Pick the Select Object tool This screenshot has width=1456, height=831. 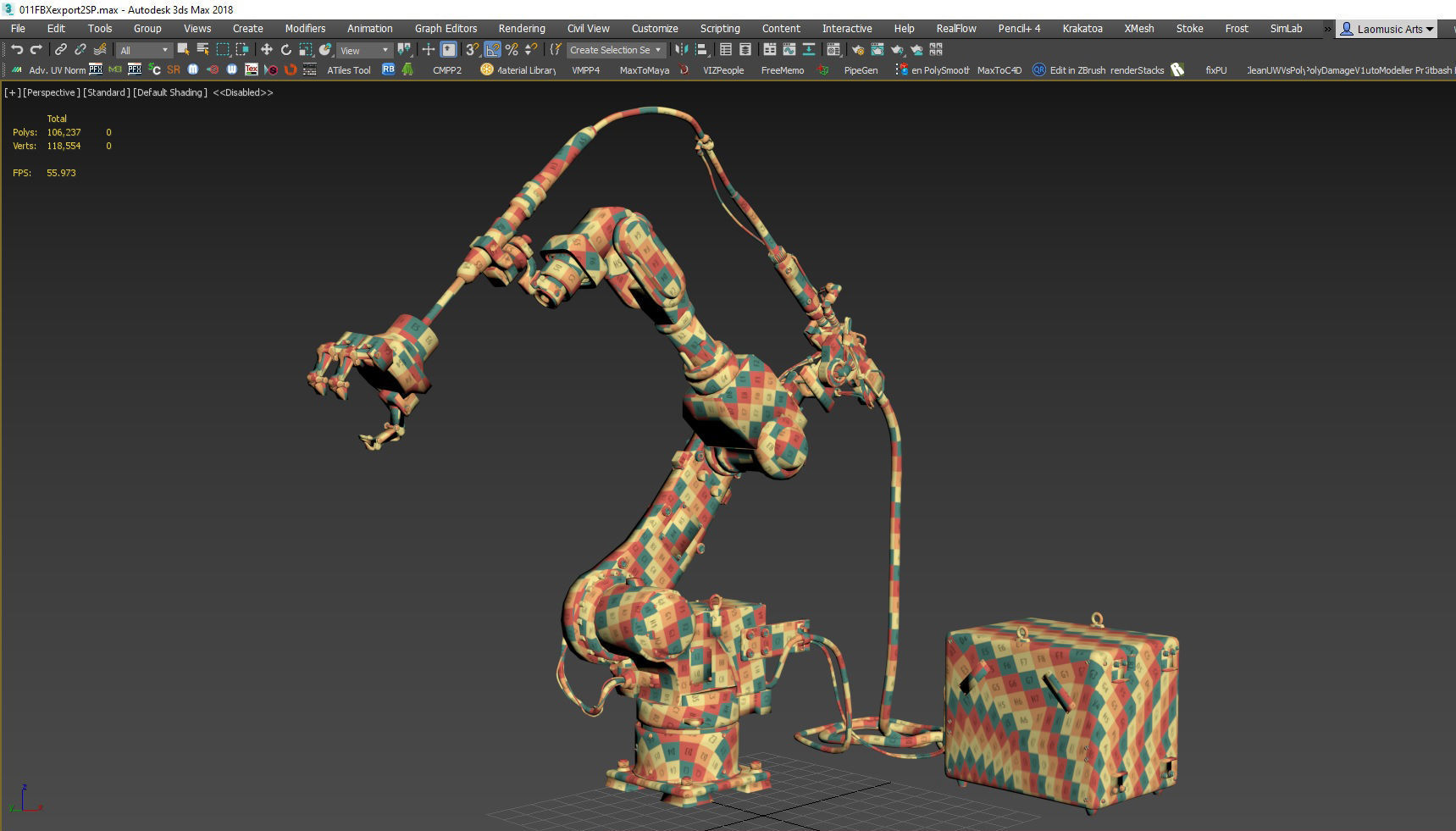(x=183, y=50)
